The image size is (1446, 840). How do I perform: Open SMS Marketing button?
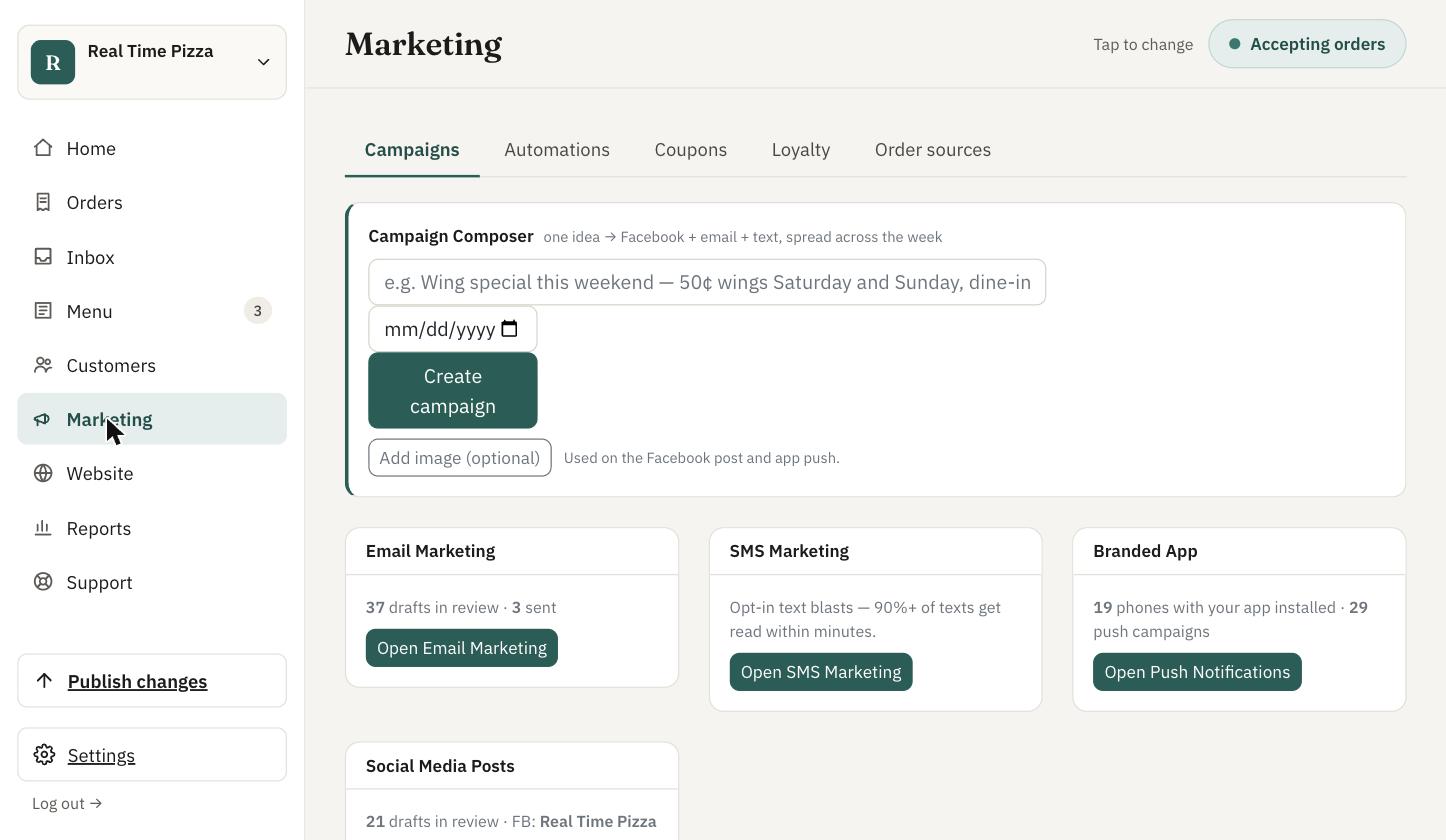(821, 672)
